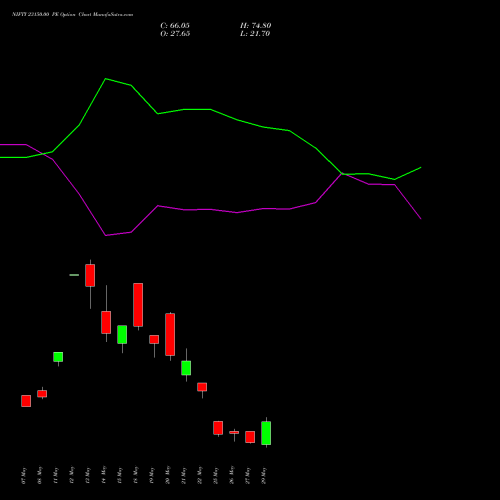Click the 14 May date label

click(x=104, y=476)
